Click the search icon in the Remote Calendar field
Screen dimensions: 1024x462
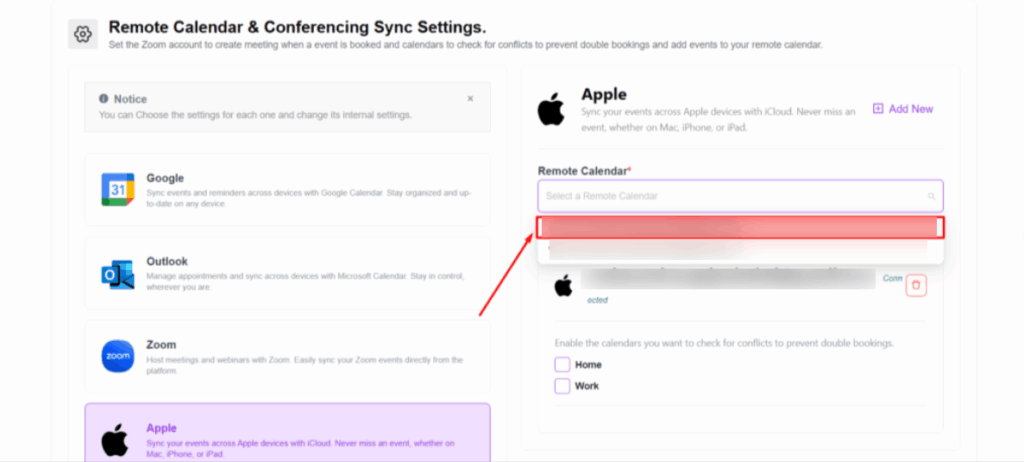pos(932,196)
